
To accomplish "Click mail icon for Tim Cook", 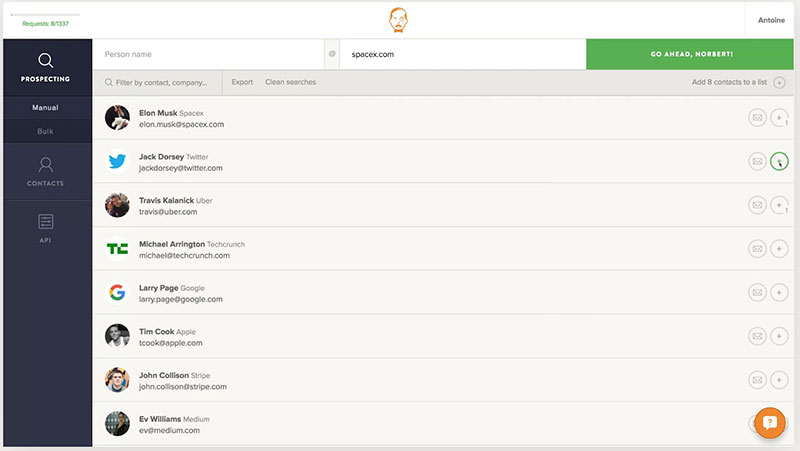I will 757,336.
